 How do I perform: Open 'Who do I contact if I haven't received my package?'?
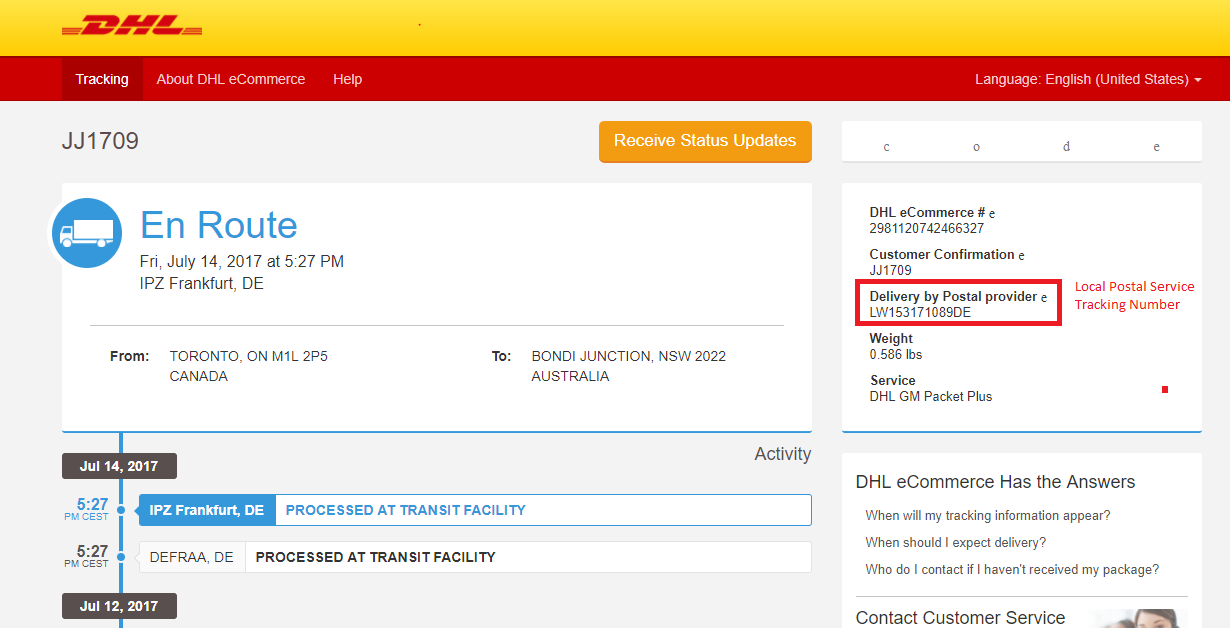coord(1012,569)
